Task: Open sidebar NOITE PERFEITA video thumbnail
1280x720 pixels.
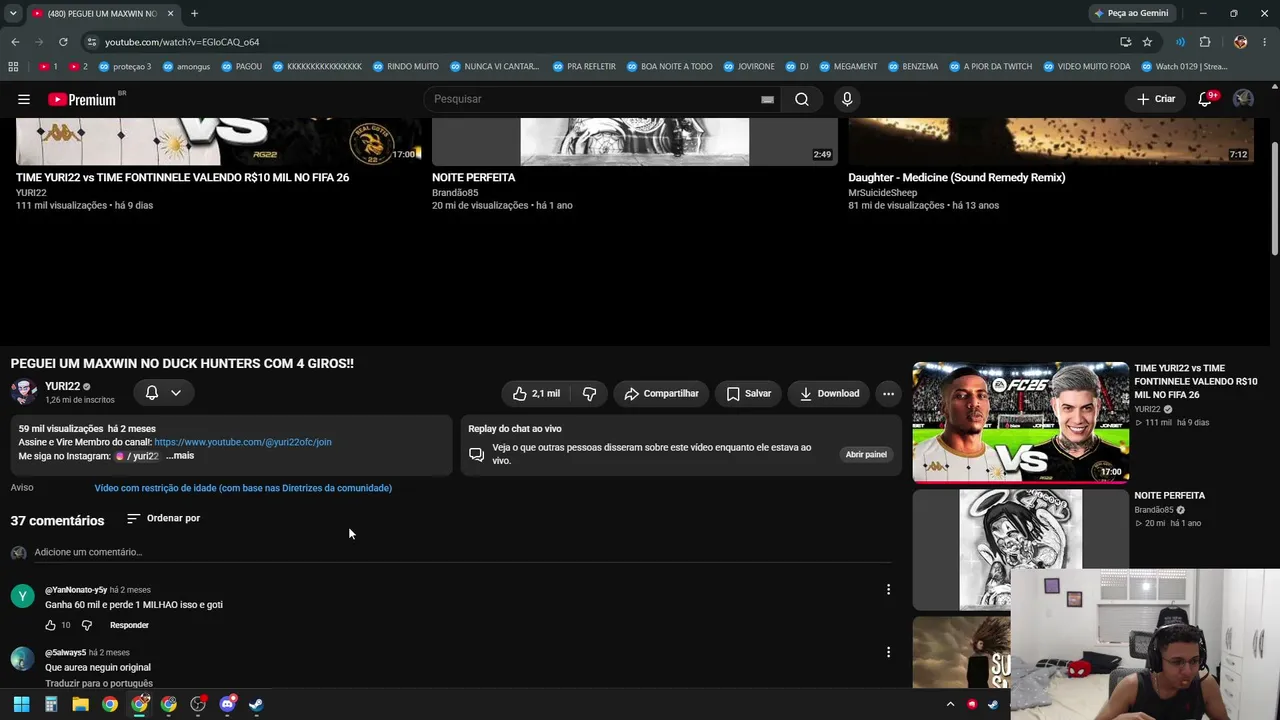Action: pos(1020,549)
